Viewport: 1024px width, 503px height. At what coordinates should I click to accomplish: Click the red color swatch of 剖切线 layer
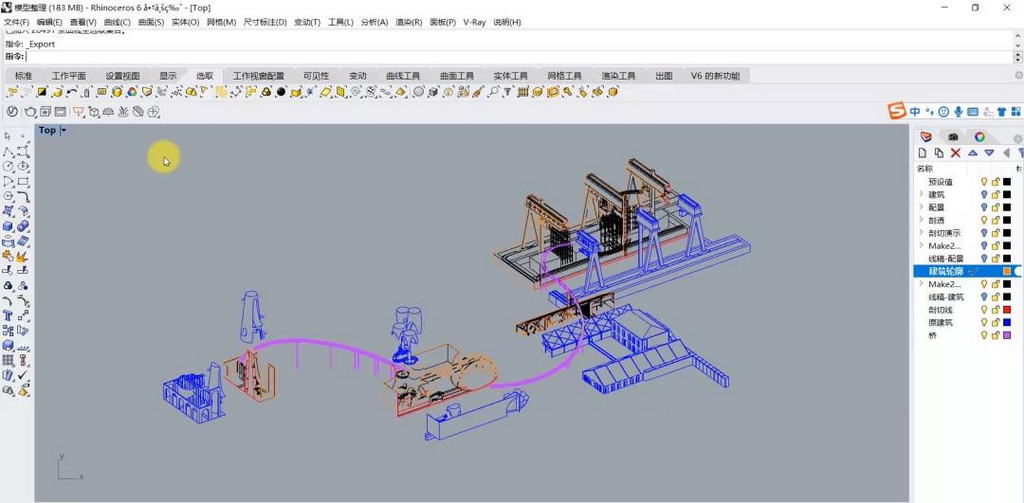pyautogui.click(x=1007, y=310)
